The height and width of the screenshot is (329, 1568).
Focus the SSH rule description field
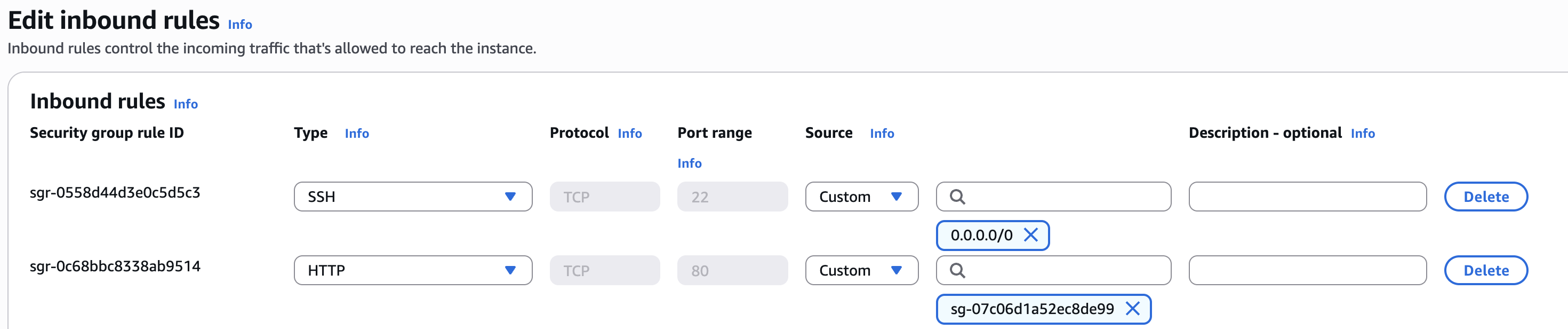[1307, 197]
